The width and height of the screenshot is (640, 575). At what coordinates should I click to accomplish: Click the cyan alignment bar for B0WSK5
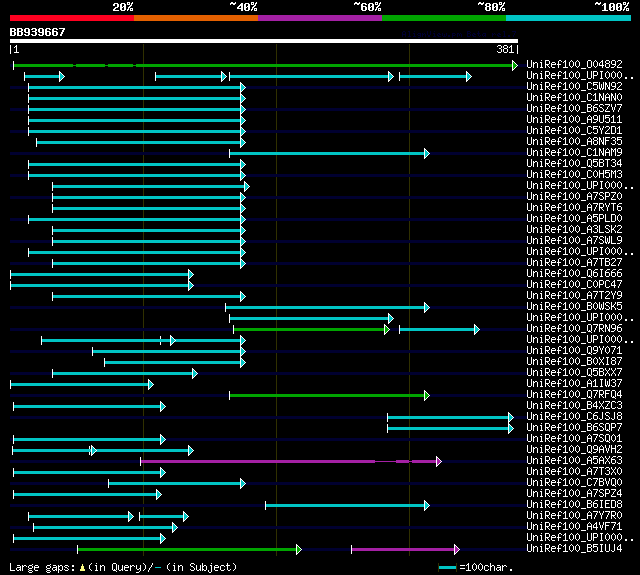[x=327, y=307]
